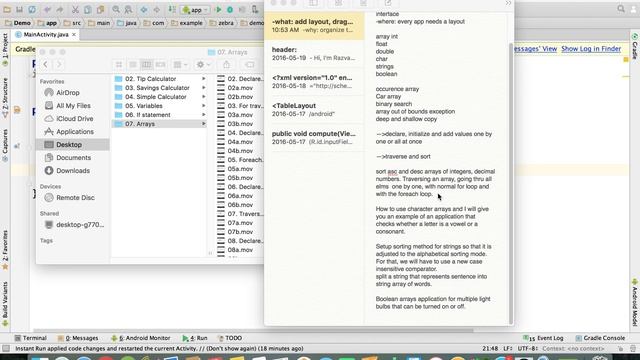
Task: Switch Finder to icon view
Action: pos(119,64)
